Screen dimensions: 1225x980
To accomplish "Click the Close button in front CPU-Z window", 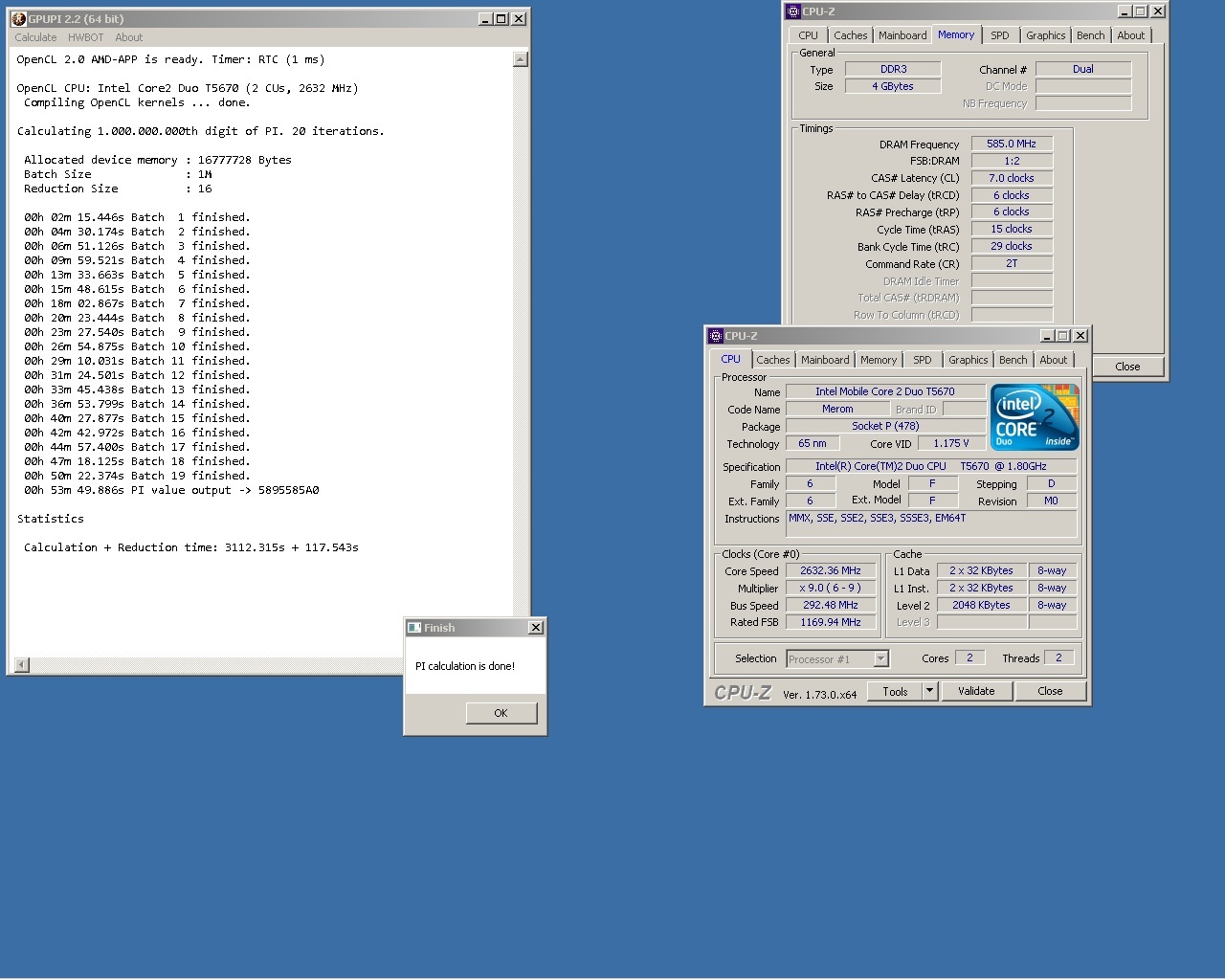I will (1050, 691).
